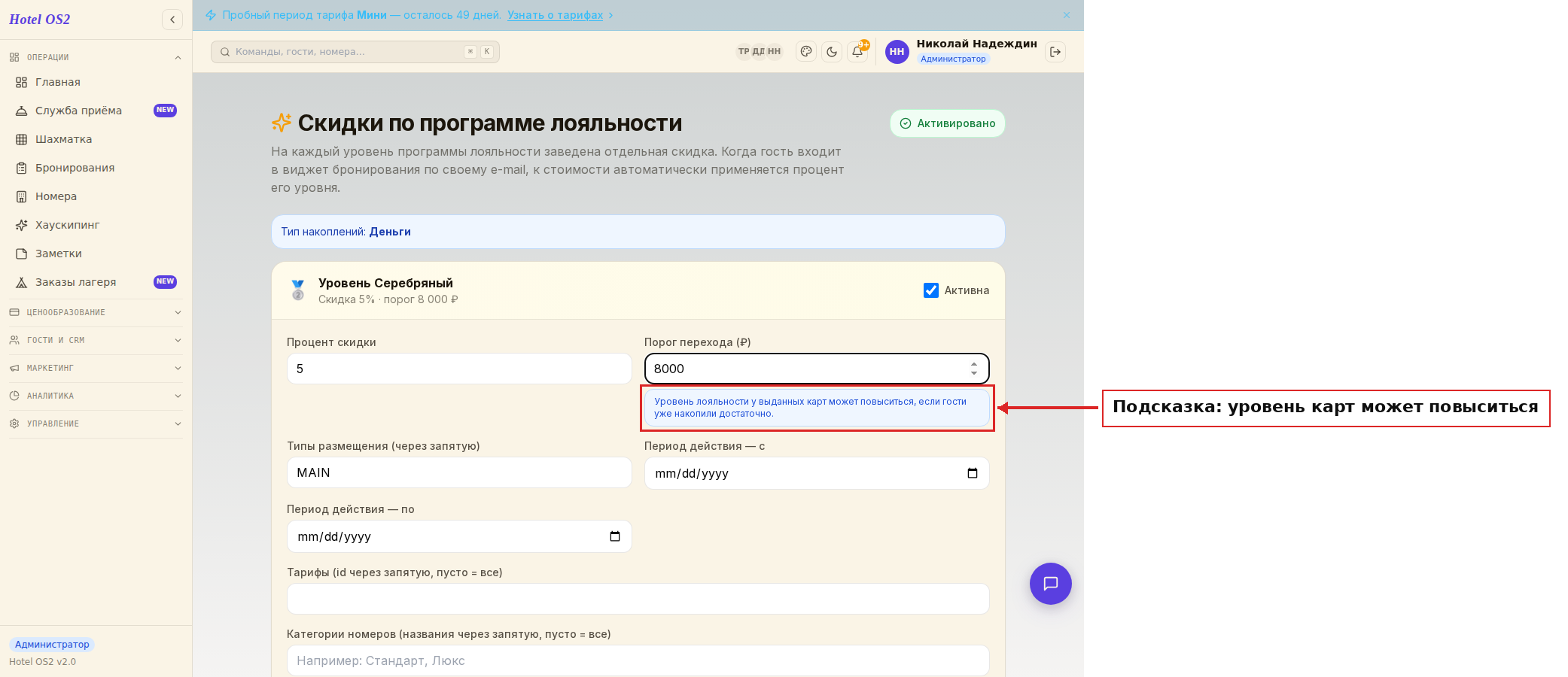
Task: Open the chat bubble button
Action: 1051,584
